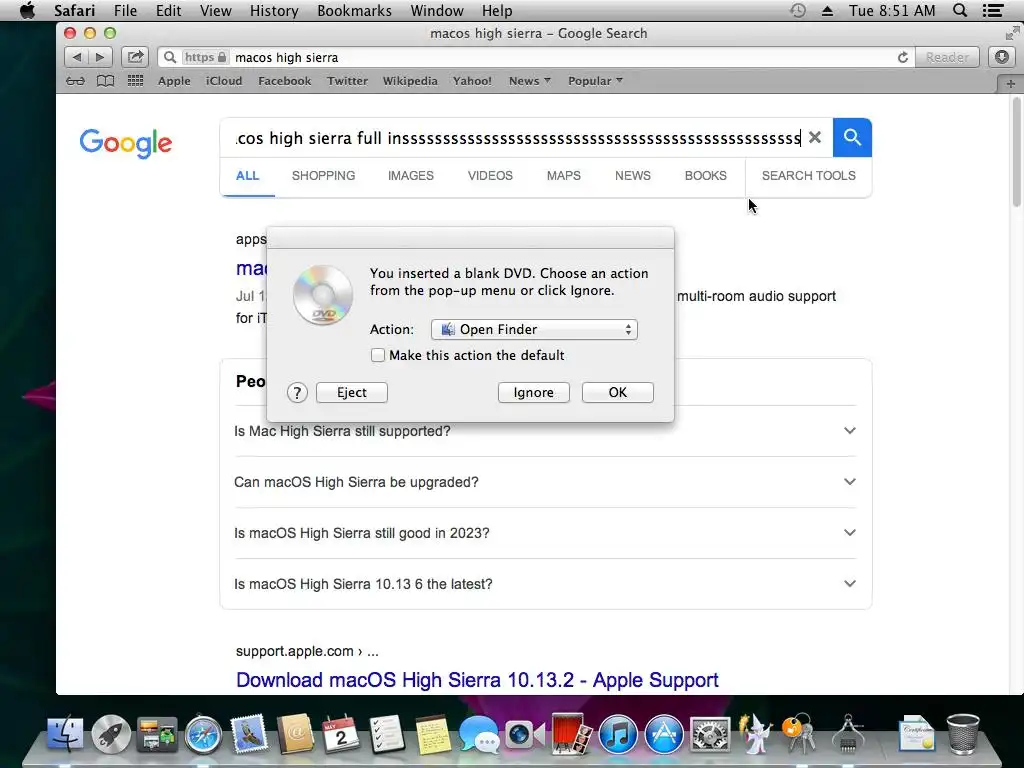Open System Preferences gear in Dock
This screenshot has width=1024, height=768.
[711, 734]
